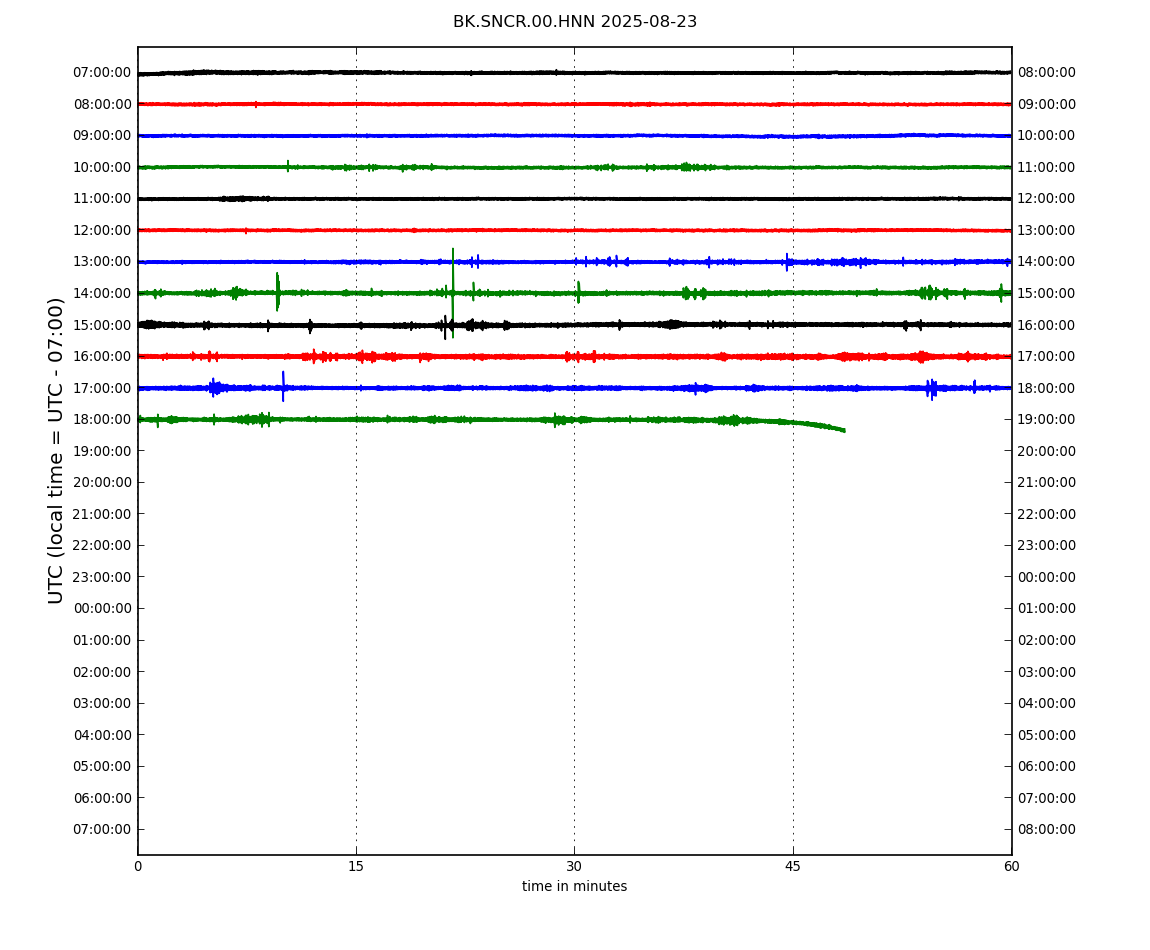Click right-axis label 01:00:00
Image resolution: width=1150 pixels, height=950 pixels.
tap(1047, 609)
